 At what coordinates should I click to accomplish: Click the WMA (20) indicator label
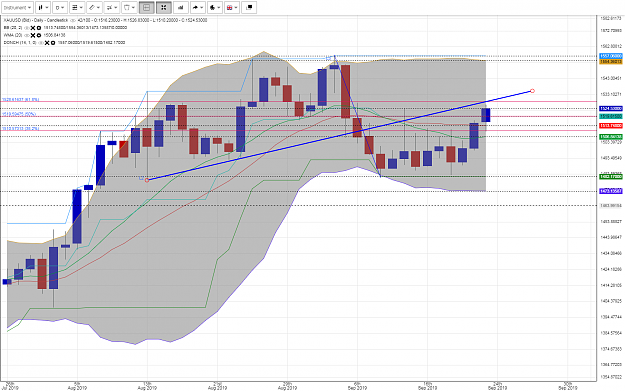[x=12, y=35]
